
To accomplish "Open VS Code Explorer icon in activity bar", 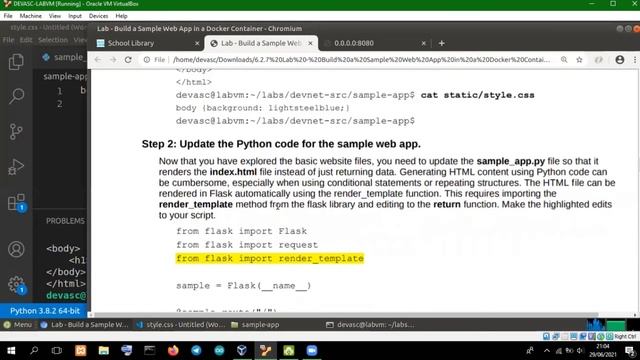I will pyautogui.click(x=16, y=62).
